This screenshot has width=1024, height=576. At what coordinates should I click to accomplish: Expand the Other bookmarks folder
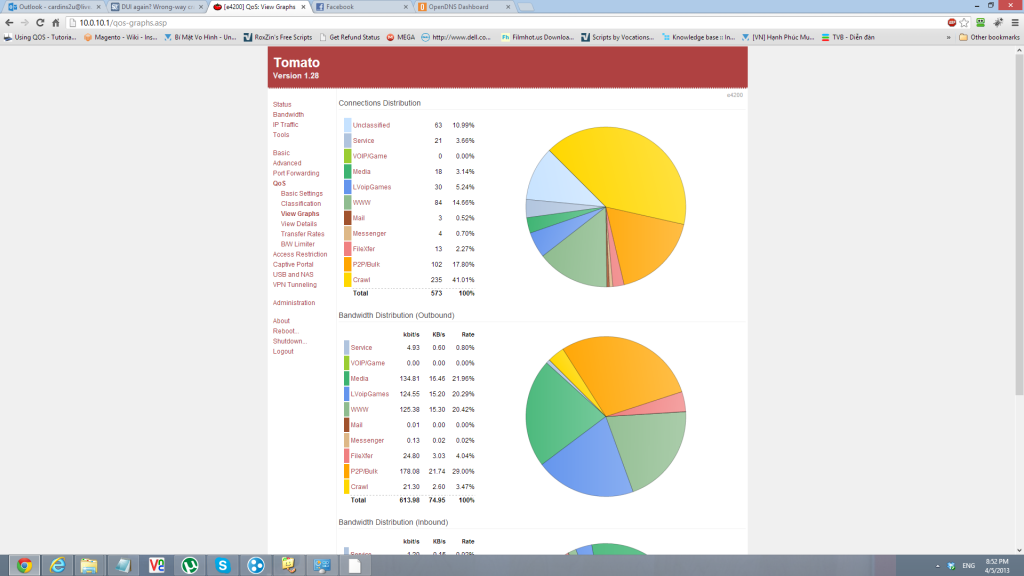coord(987,37)
